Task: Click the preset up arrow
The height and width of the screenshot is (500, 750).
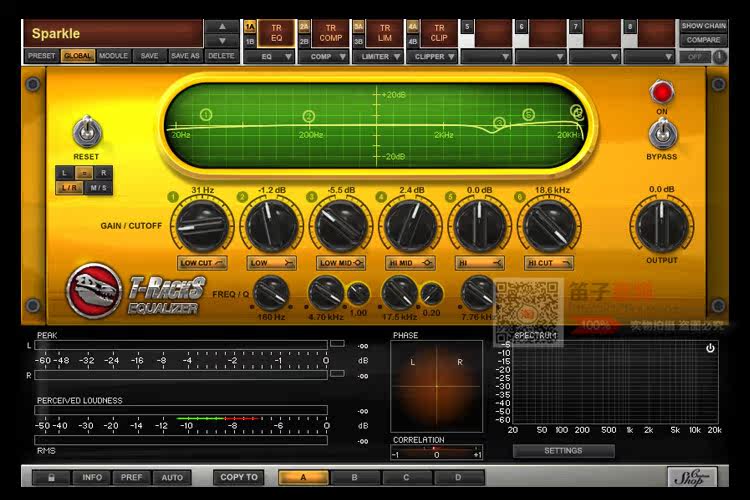Action: (x=222, y=27)
